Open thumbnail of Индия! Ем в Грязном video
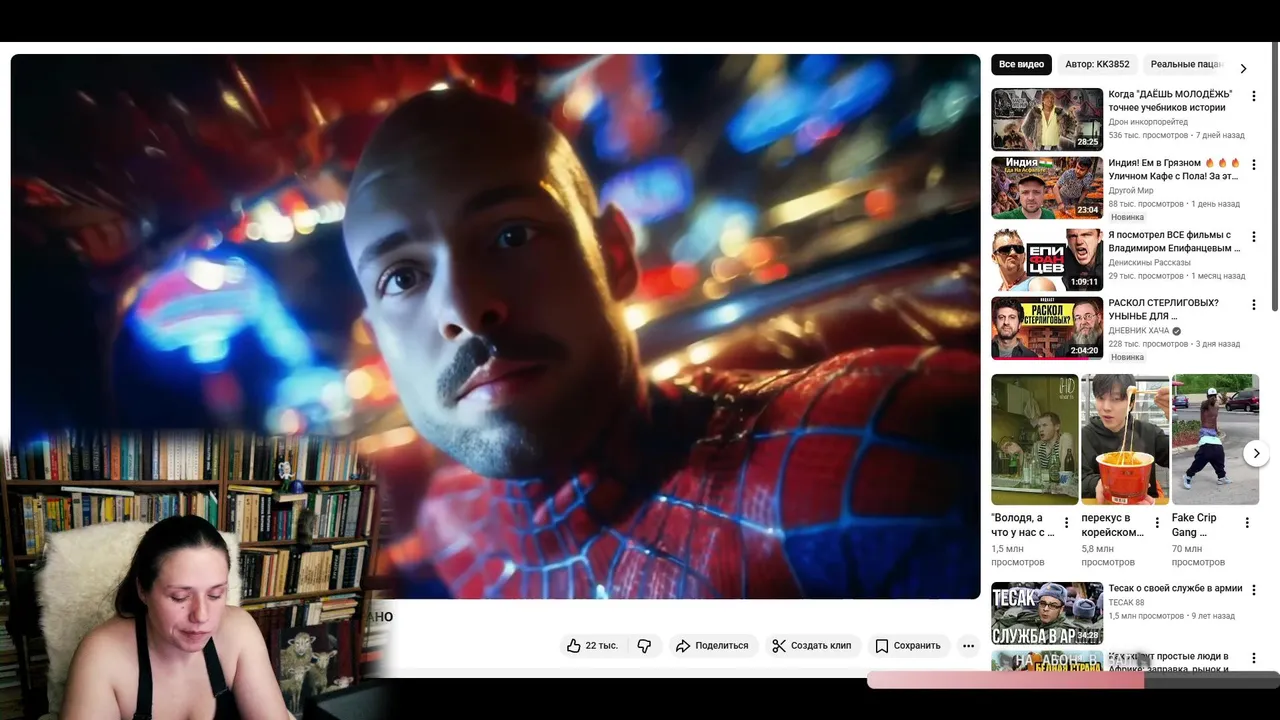Viewport: 1280px width, 720px height. [x=1047, y=187]
